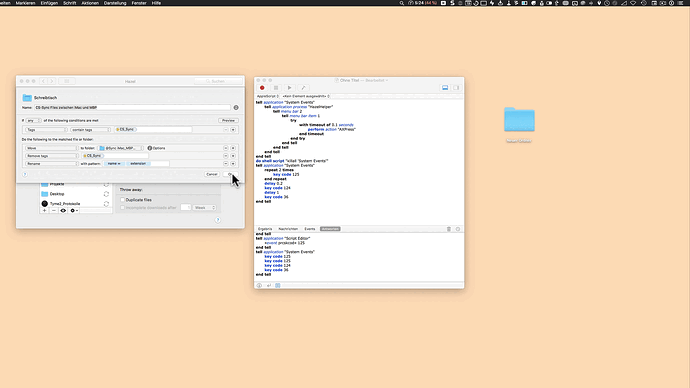Stop the running script in Script Editor

(276, 88)
